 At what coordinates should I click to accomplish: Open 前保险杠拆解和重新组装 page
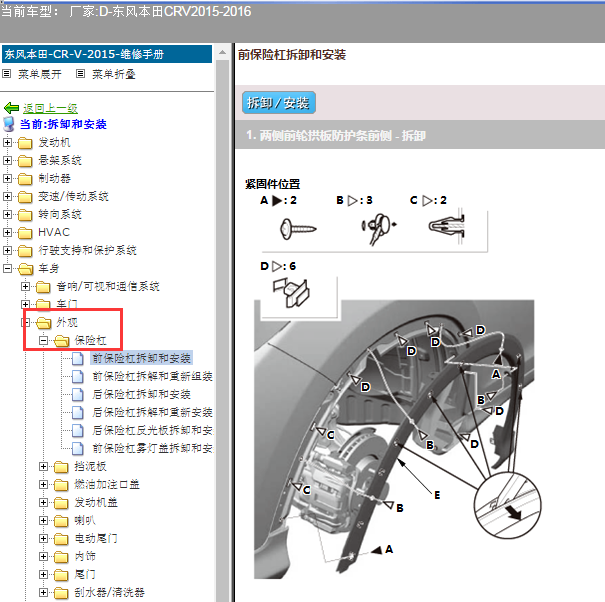[152, 376]
